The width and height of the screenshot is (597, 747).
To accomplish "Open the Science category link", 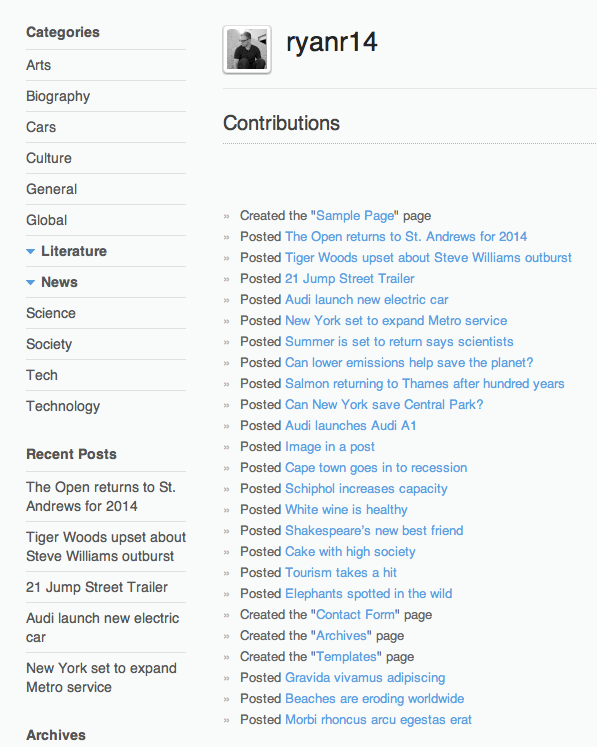I will [x=51, y=313].
